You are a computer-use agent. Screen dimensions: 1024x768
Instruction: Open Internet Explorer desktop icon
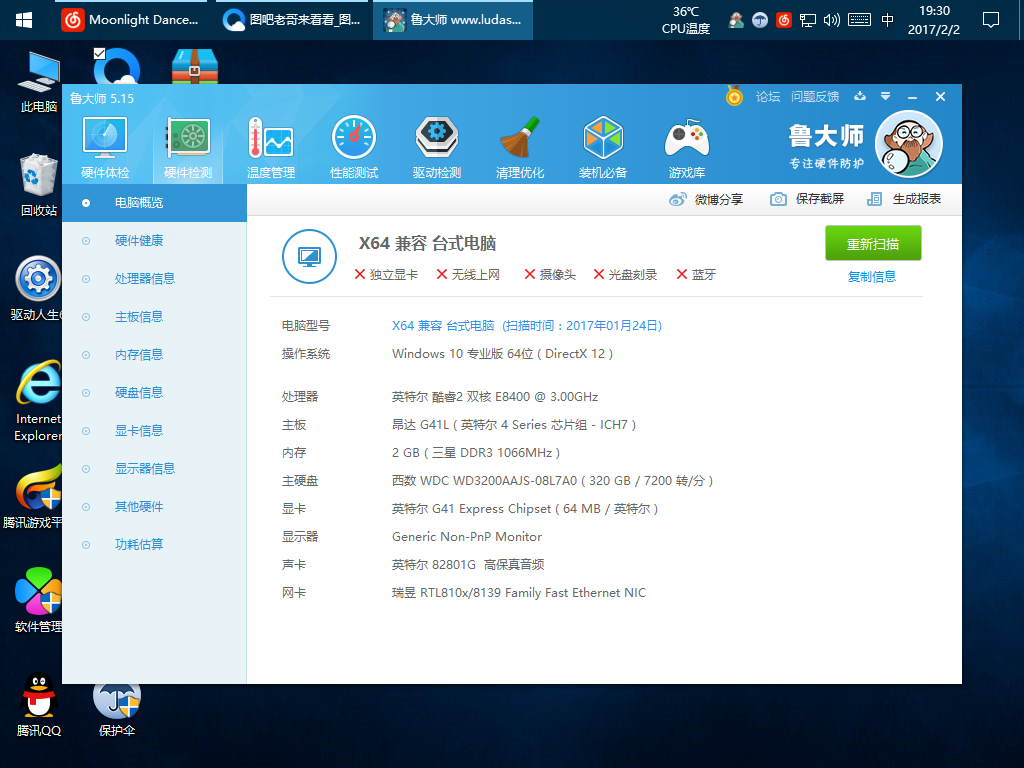coord(39,400)
